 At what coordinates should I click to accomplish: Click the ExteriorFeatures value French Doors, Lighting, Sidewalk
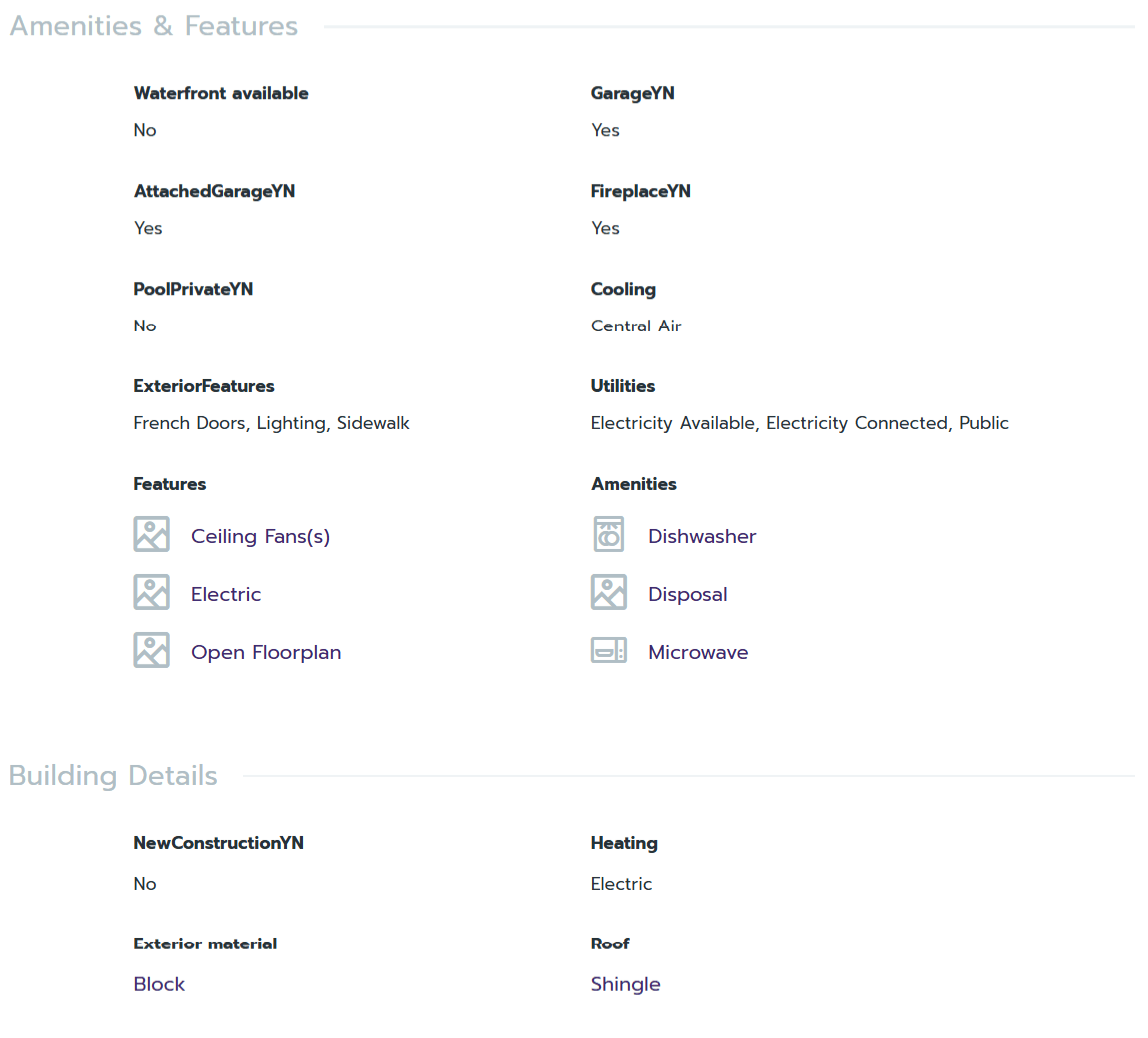click(271, 424)
